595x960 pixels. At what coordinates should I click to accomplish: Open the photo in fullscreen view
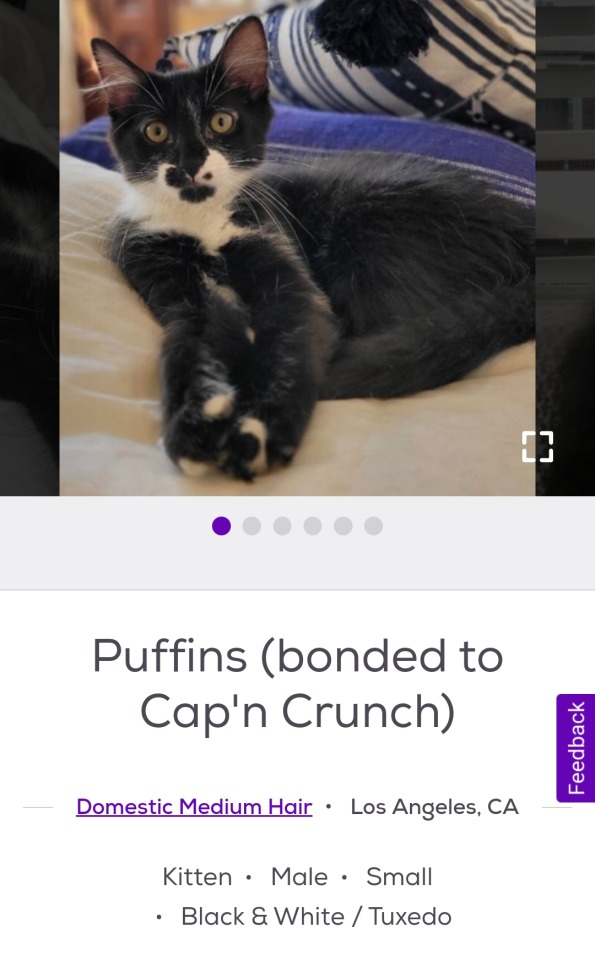tap(537, 446)
